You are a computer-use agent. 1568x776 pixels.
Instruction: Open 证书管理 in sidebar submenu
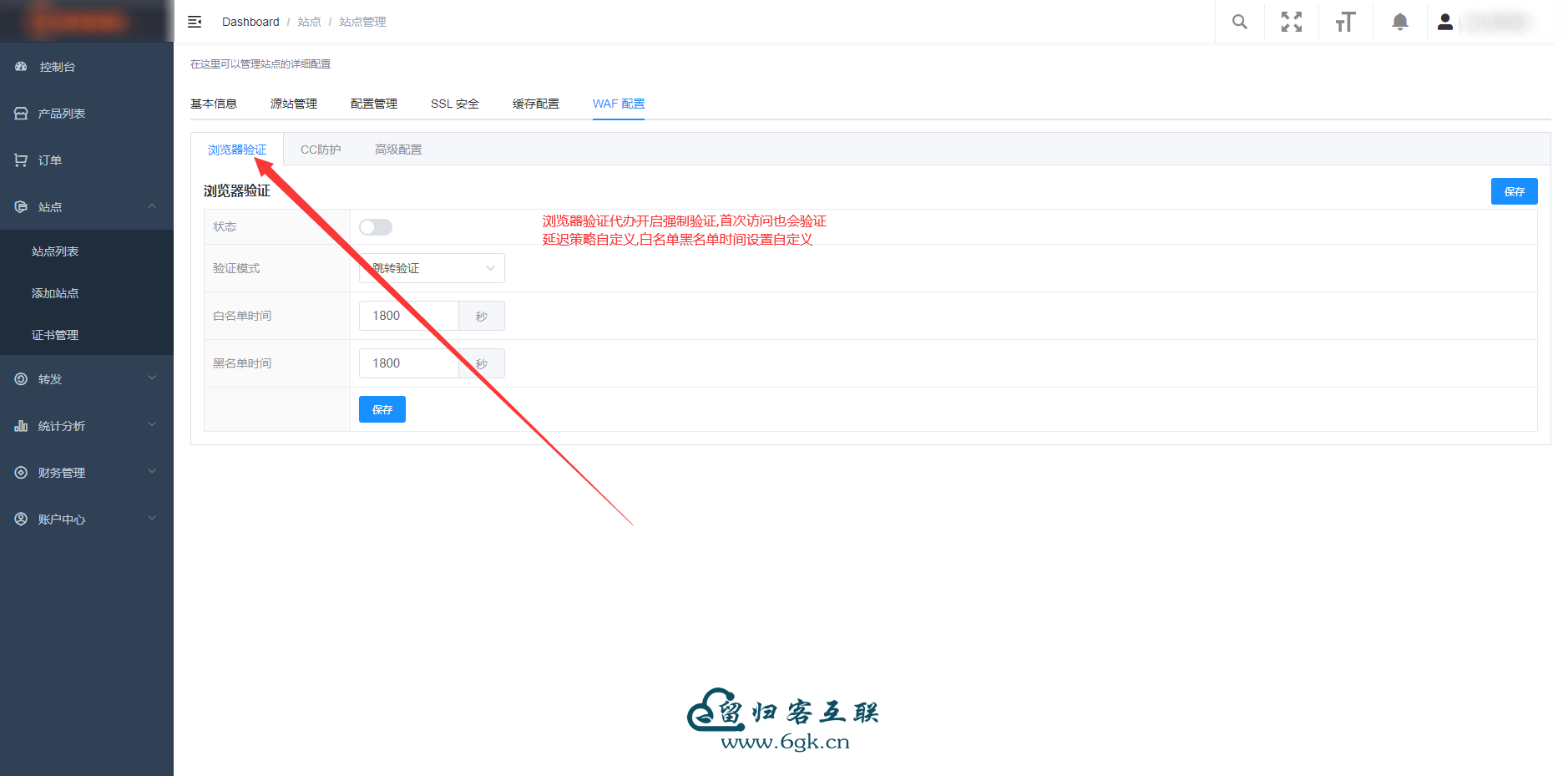pos(55,335)
